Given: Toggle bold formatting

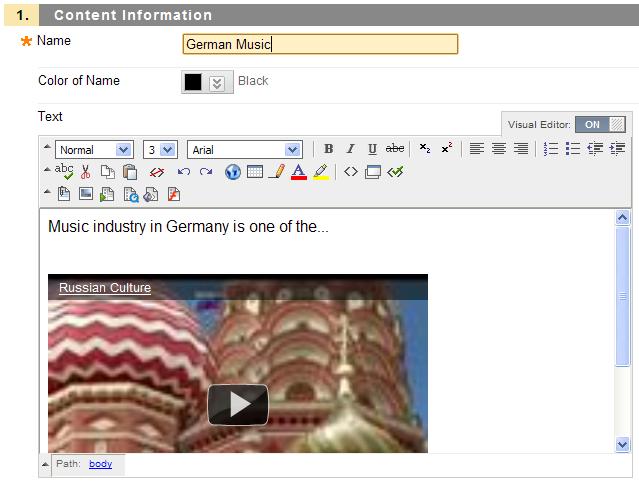Looking at the screenshot, I should click(x=329, y=149).
